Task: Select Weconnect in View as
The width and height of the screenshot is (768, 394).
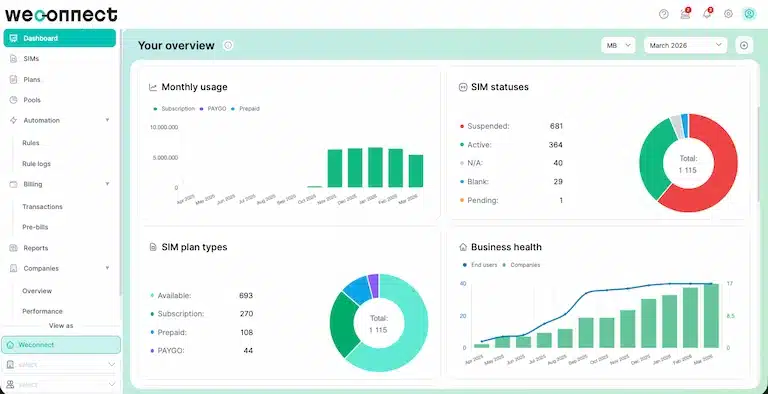Action: 61,345
